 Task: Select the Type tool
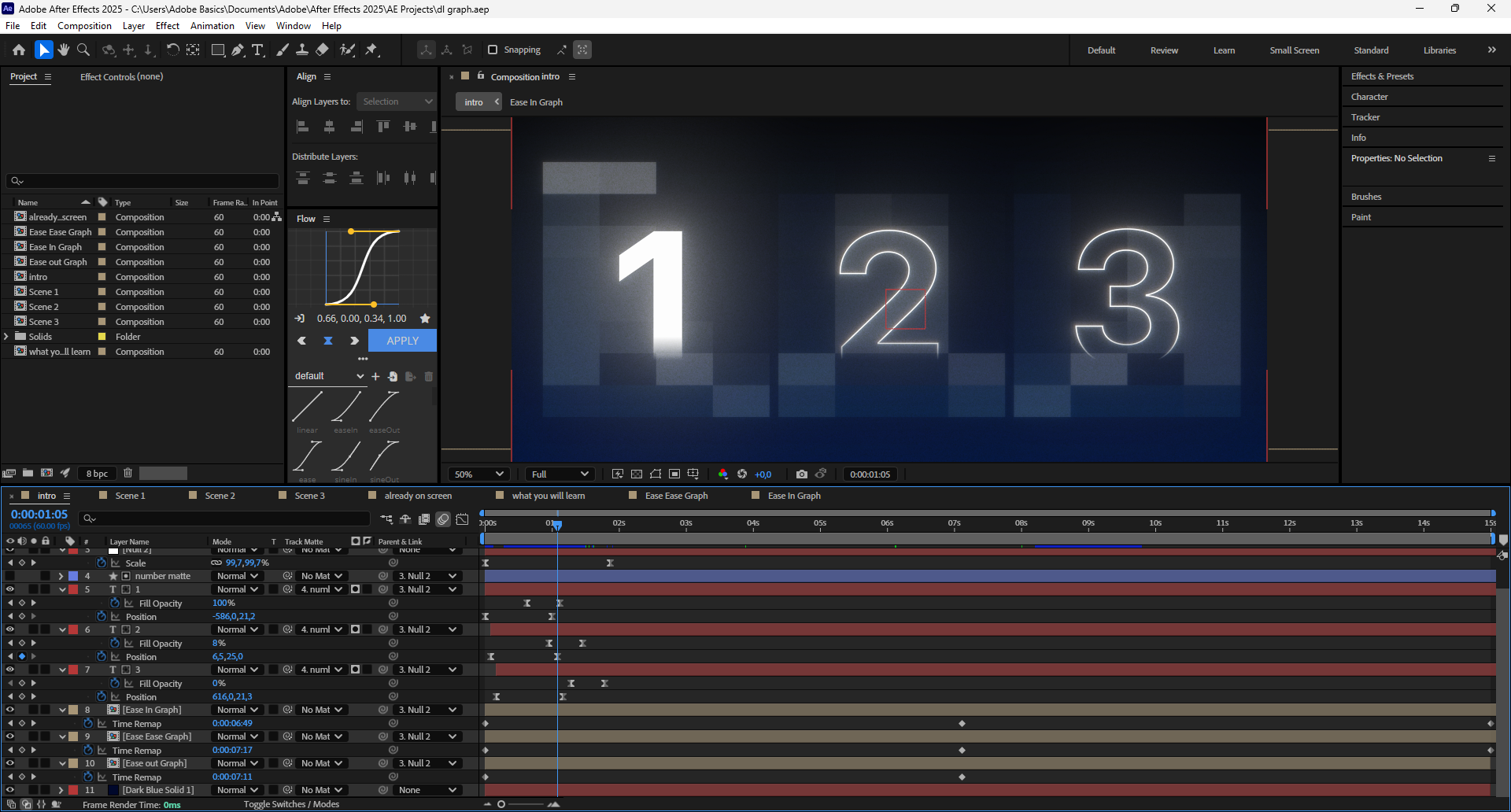257,50
